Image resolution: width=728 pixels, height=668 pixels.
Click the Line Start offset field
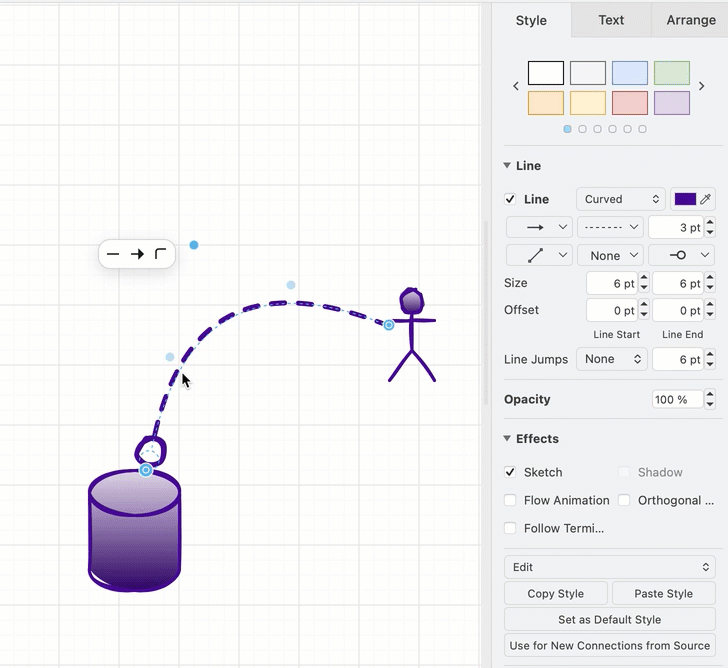612,310
